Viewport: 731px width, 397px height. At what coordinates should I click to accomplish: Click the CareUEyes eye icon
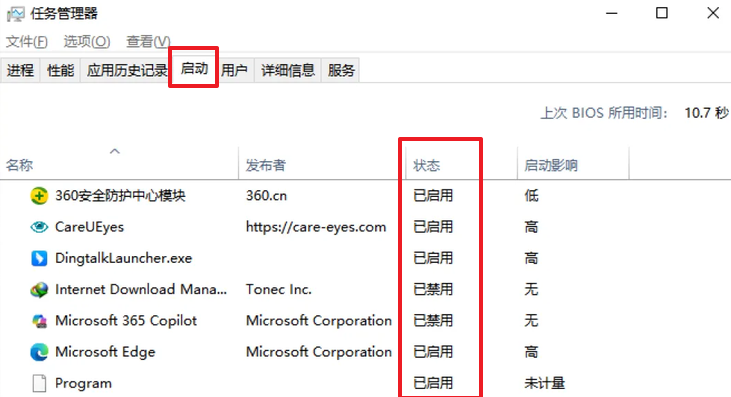point(39,227)
